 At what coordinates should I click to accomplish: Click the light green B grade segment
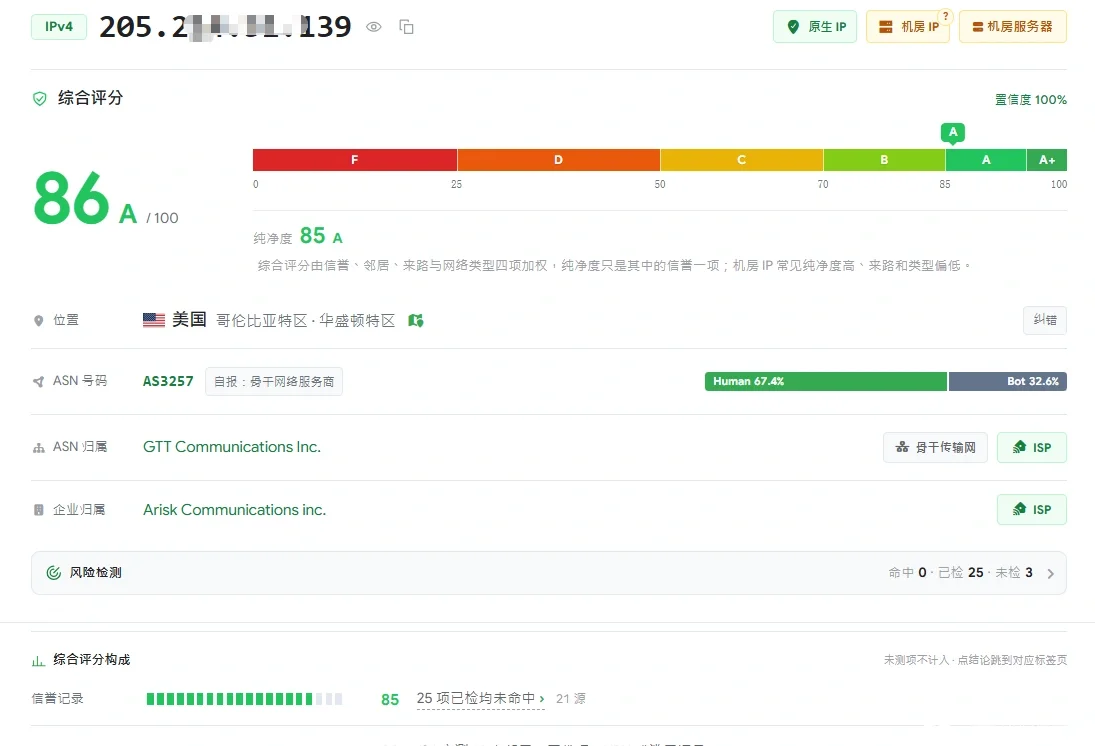click(x=884, y=160)
